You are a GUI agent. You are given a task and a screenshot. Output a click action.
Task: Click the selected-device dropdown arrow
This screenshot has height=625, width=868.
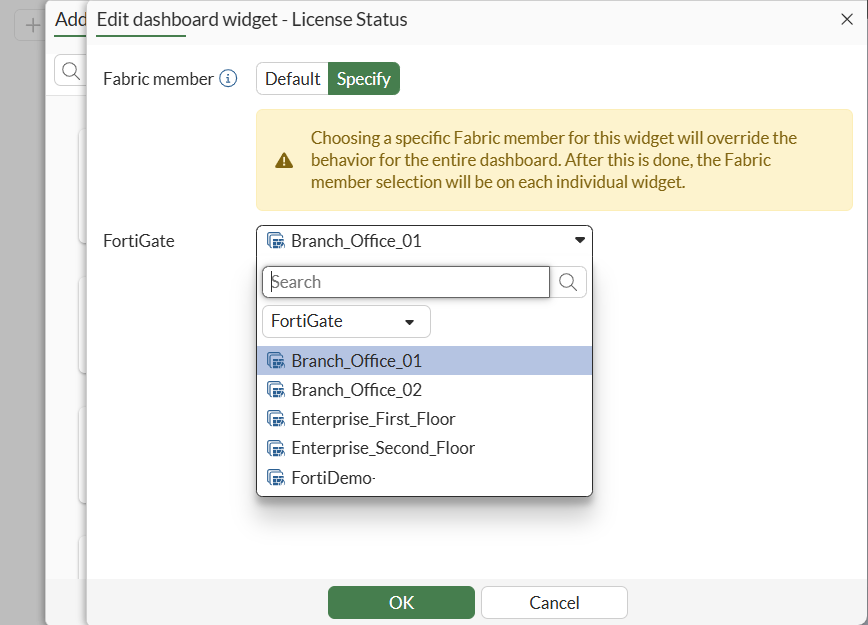(x=579, y=240)
